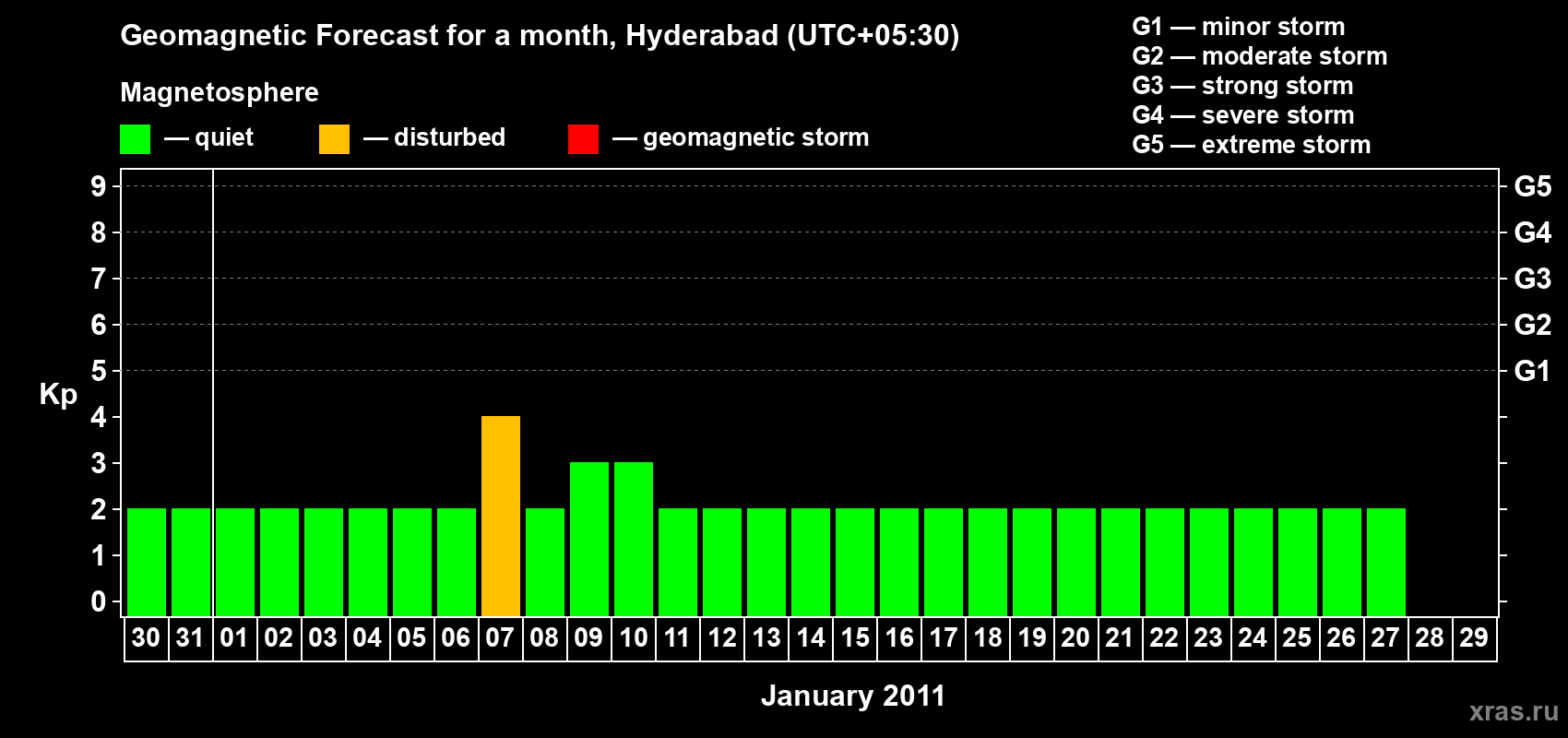Screen dimensions: 1568x738
Task: Click the date cell labeled 28
Action: 1430,638
